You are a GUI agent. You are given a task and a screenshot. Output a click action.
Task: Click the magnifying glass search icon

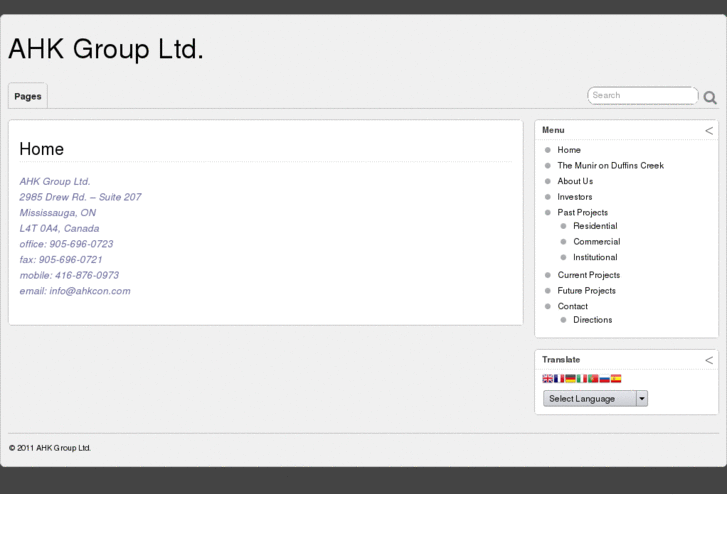point(710,97)
